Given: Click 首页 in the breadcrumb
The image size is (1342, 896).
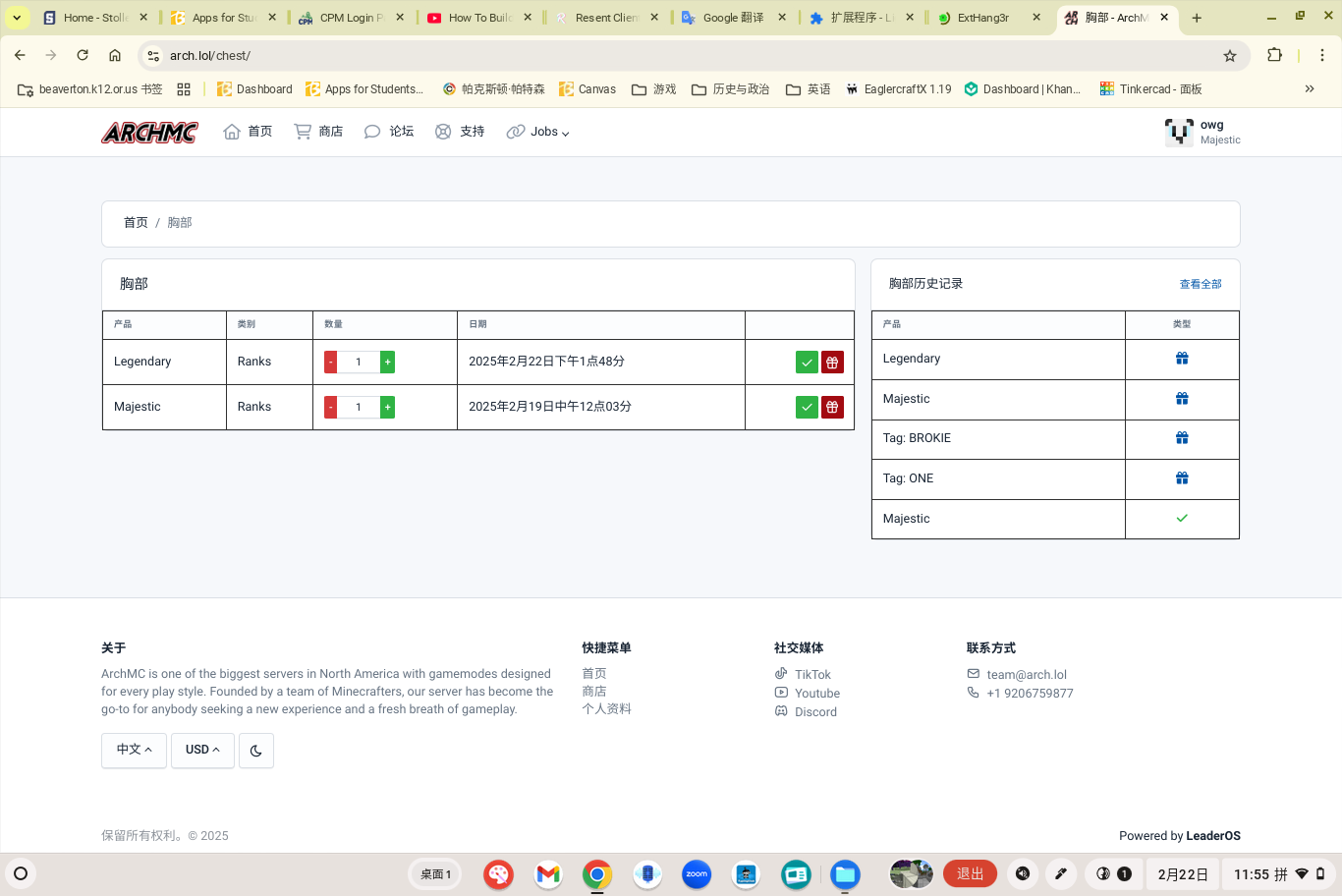Looking at the screenshot, I should (x=136, y=223).
